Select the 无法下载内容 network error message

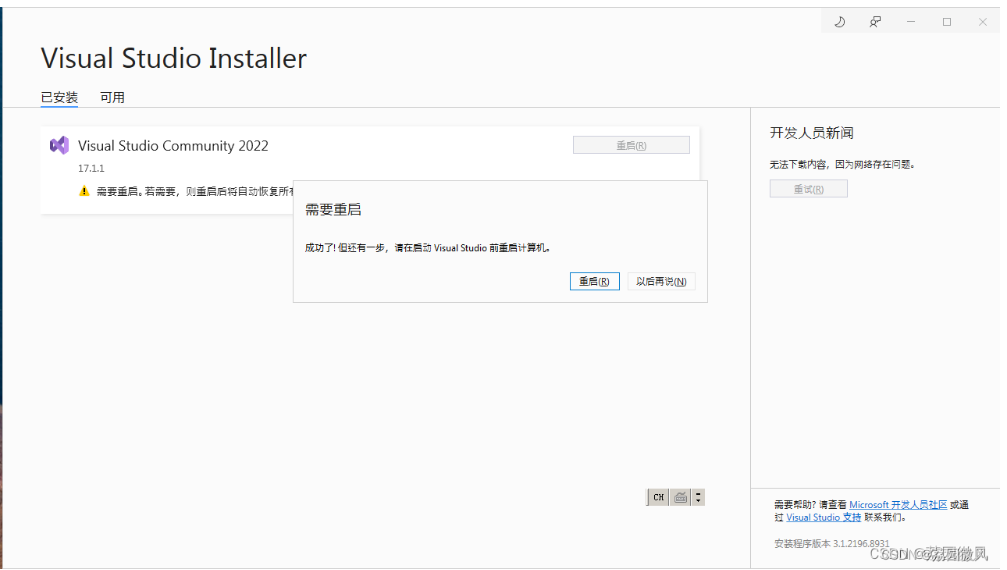tap(841, 164)
